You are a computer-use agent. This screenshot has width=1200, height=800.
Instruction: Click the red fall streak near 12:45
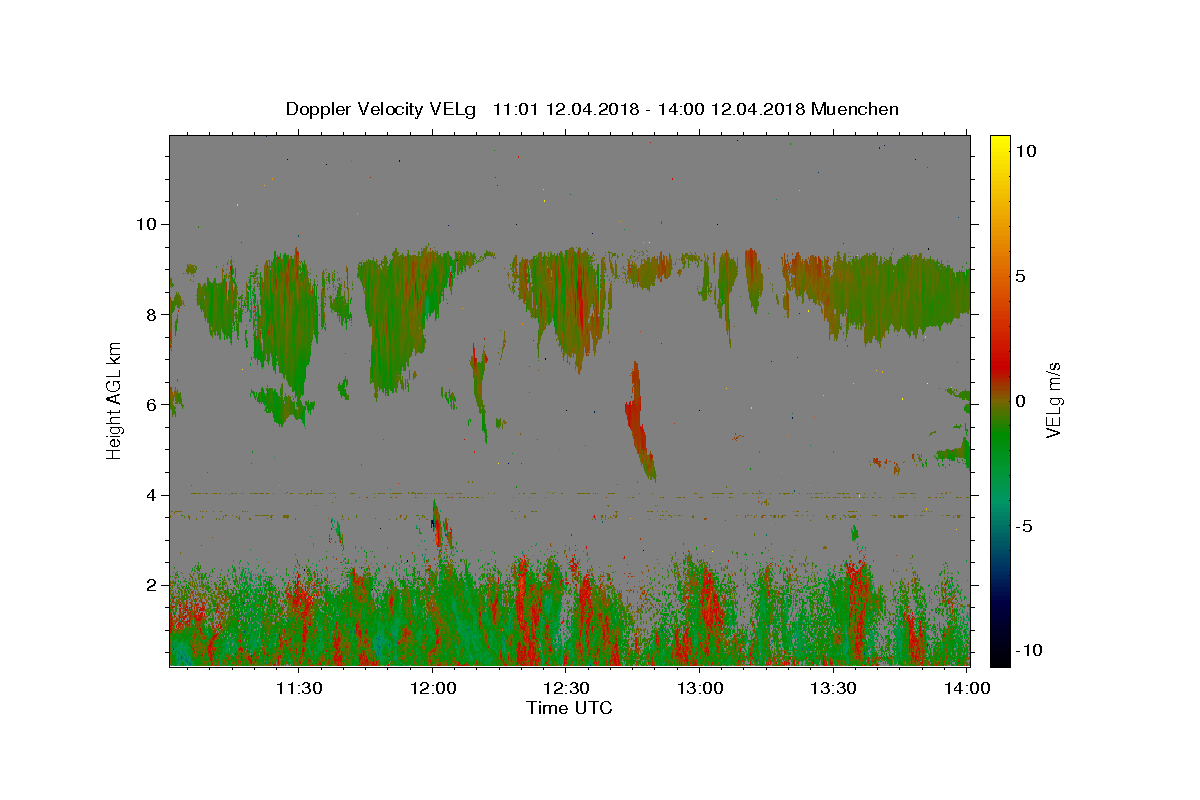click(x=638, y=420)
